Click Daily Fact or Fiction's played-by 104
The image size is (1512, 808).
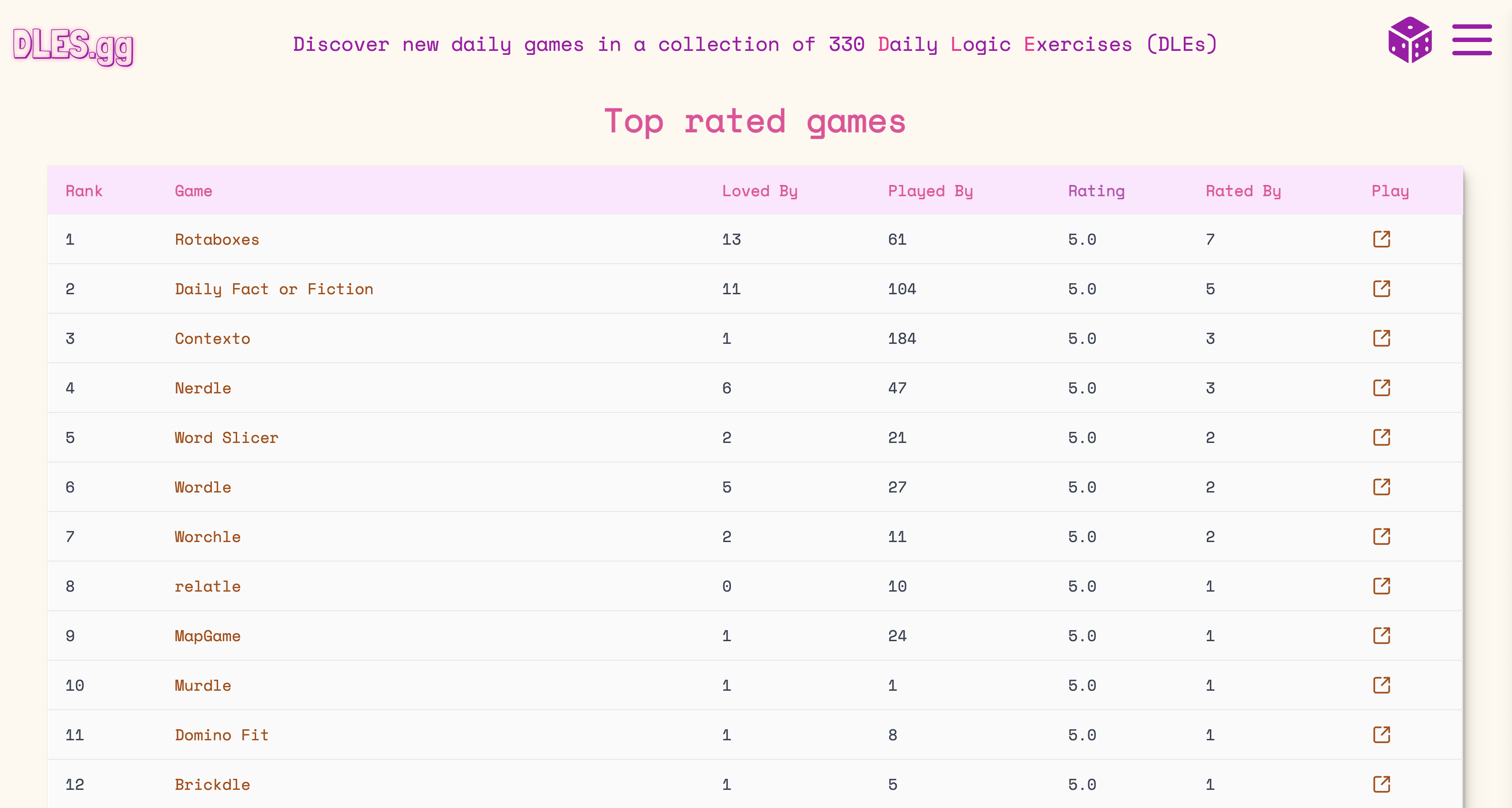point(902,289)
